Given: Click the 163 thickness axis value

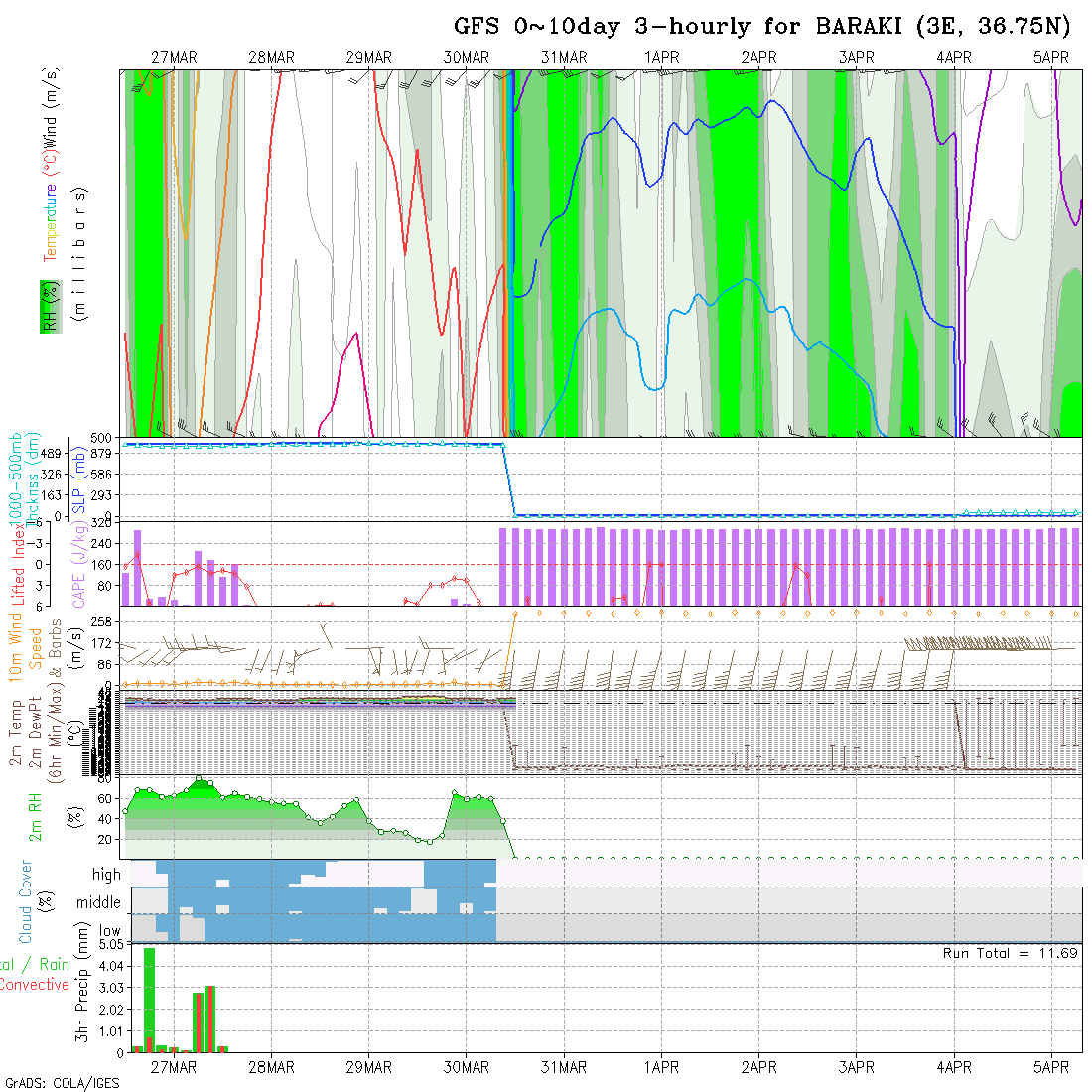Looking at the screenshot, I should click(53, 495).
